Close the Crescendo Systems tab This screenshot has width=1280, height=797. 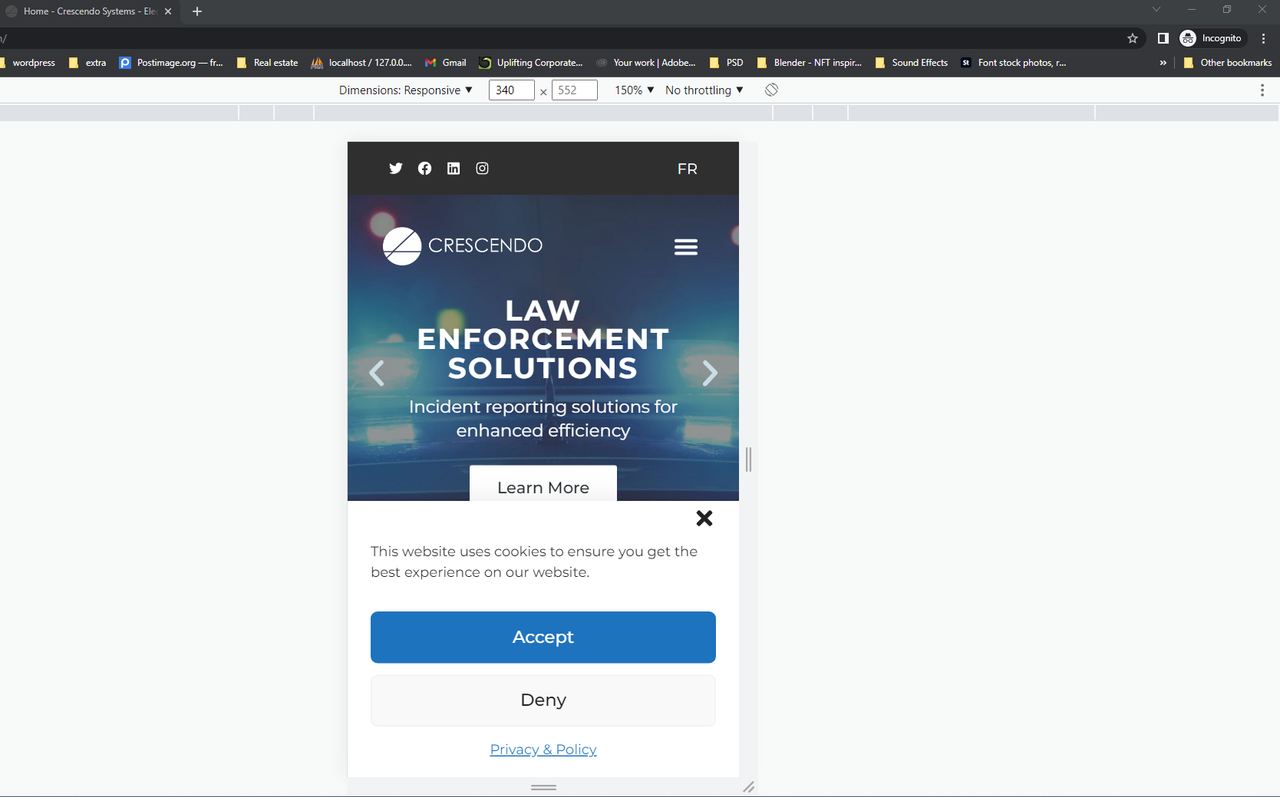168,11
